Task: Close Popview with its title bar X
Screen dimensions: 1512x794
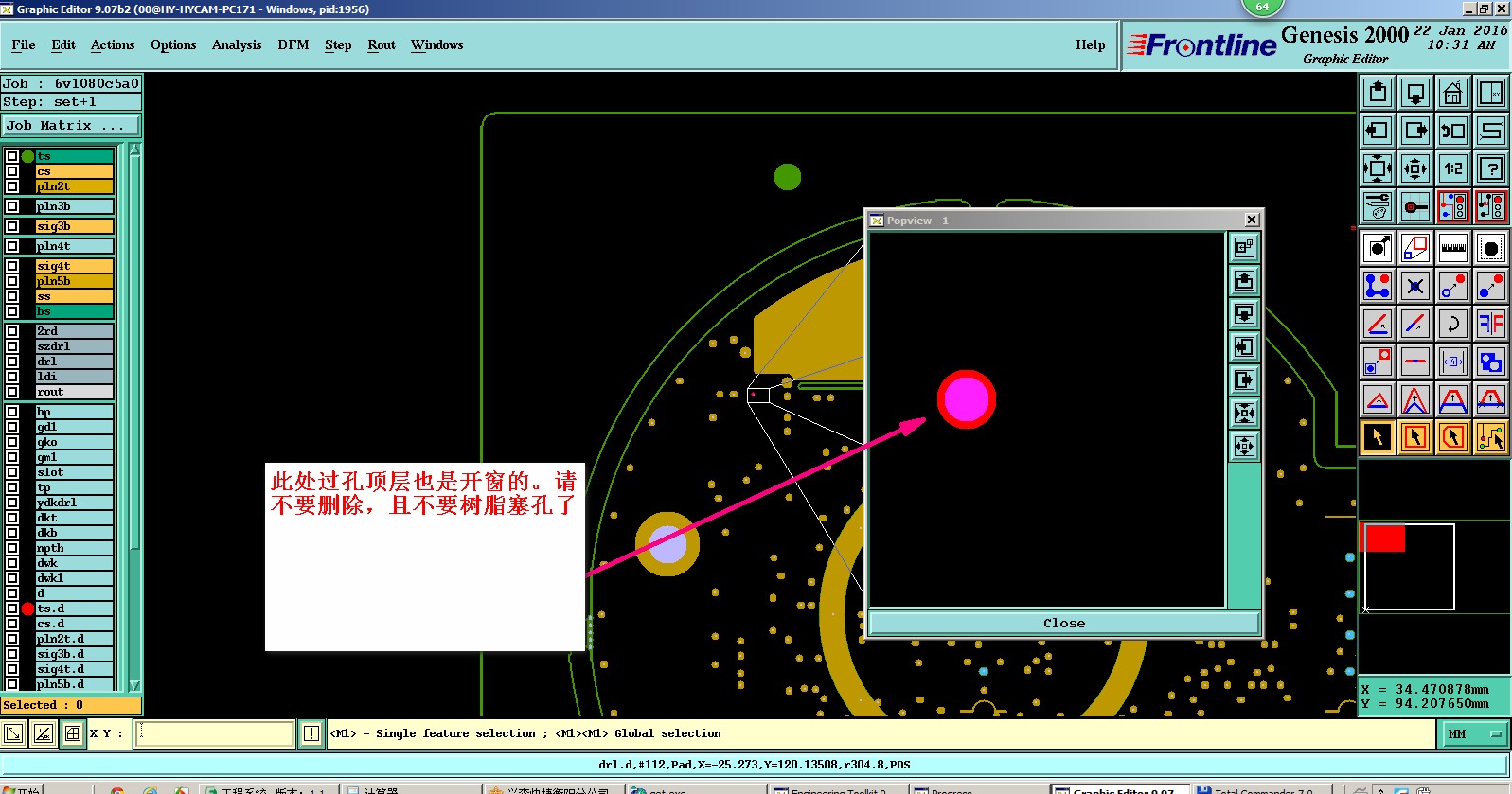Action: tap(1252, 220)
